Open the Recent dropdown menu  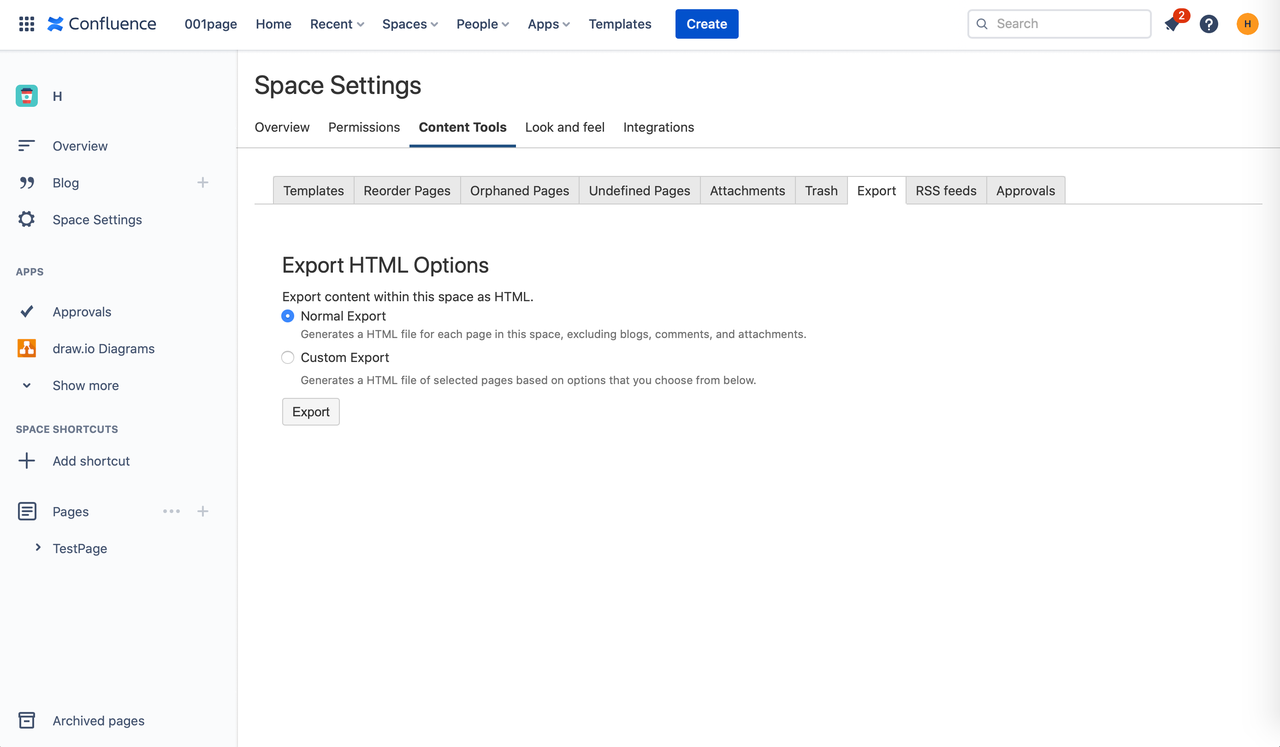tap(337, 24)
